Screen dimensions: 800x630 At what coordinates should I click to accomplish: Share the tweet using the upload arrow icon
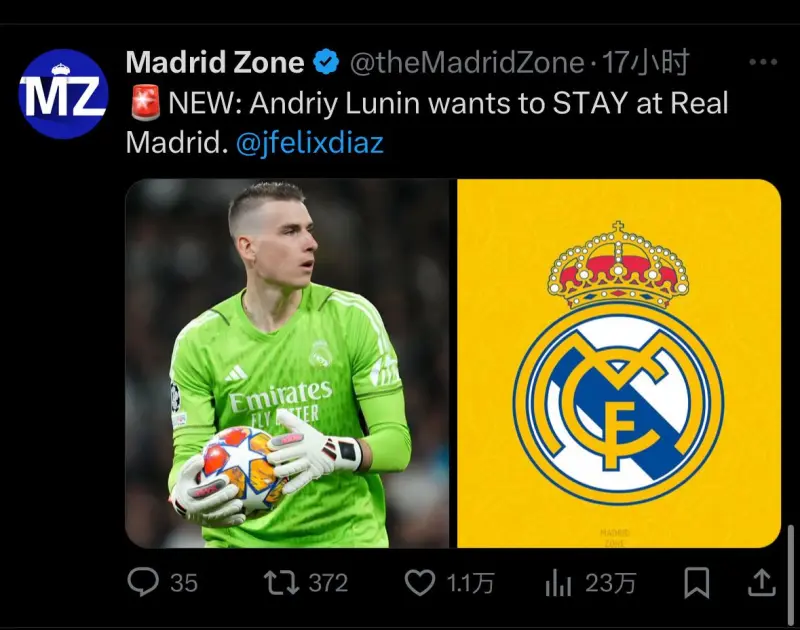(762, 583)
